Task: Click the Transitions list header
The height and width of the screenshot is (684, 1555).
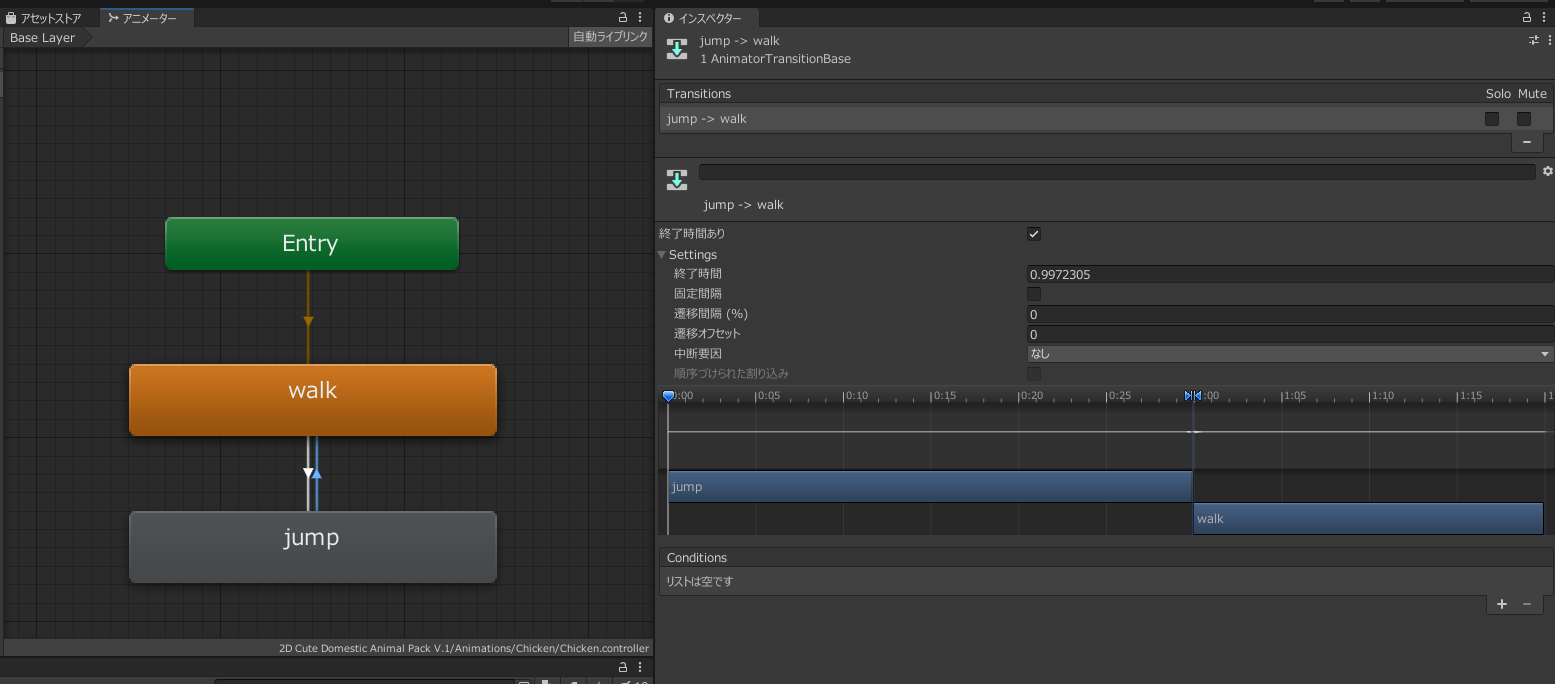Action: point(1107,93)
